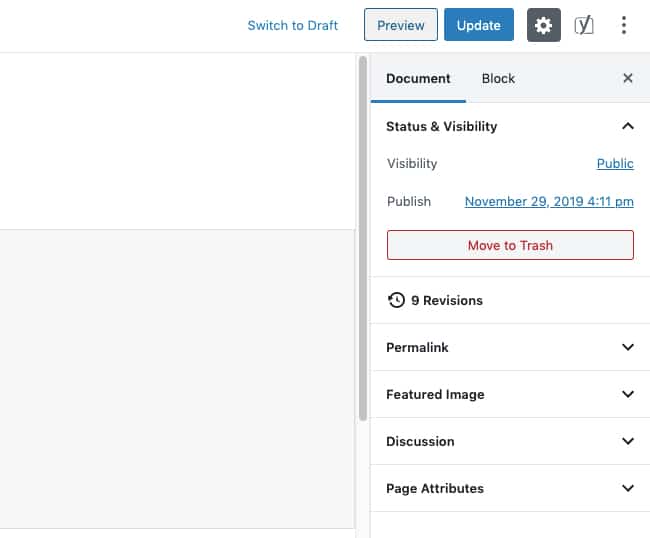Change the Public visibility setting
This screenshot has width=650, height=538.
click(x=615, y=163)
